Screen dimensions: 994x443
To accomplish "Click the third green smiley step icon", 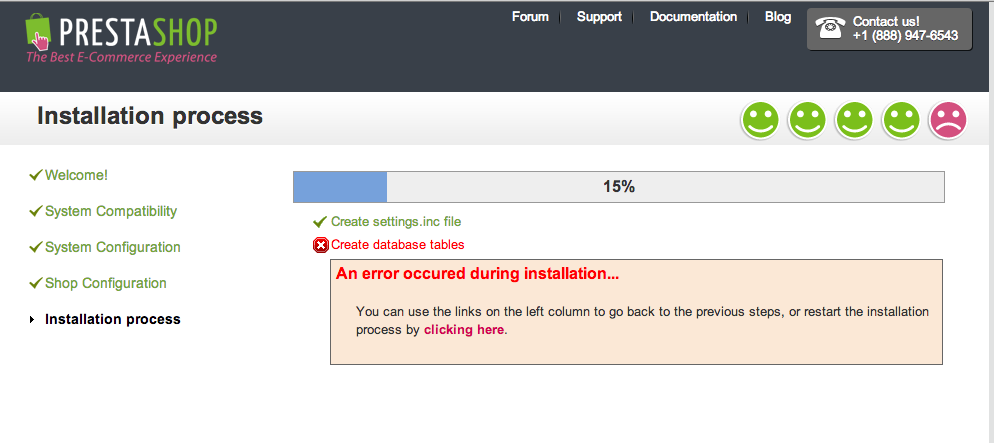I will click(x=854, y=120).
